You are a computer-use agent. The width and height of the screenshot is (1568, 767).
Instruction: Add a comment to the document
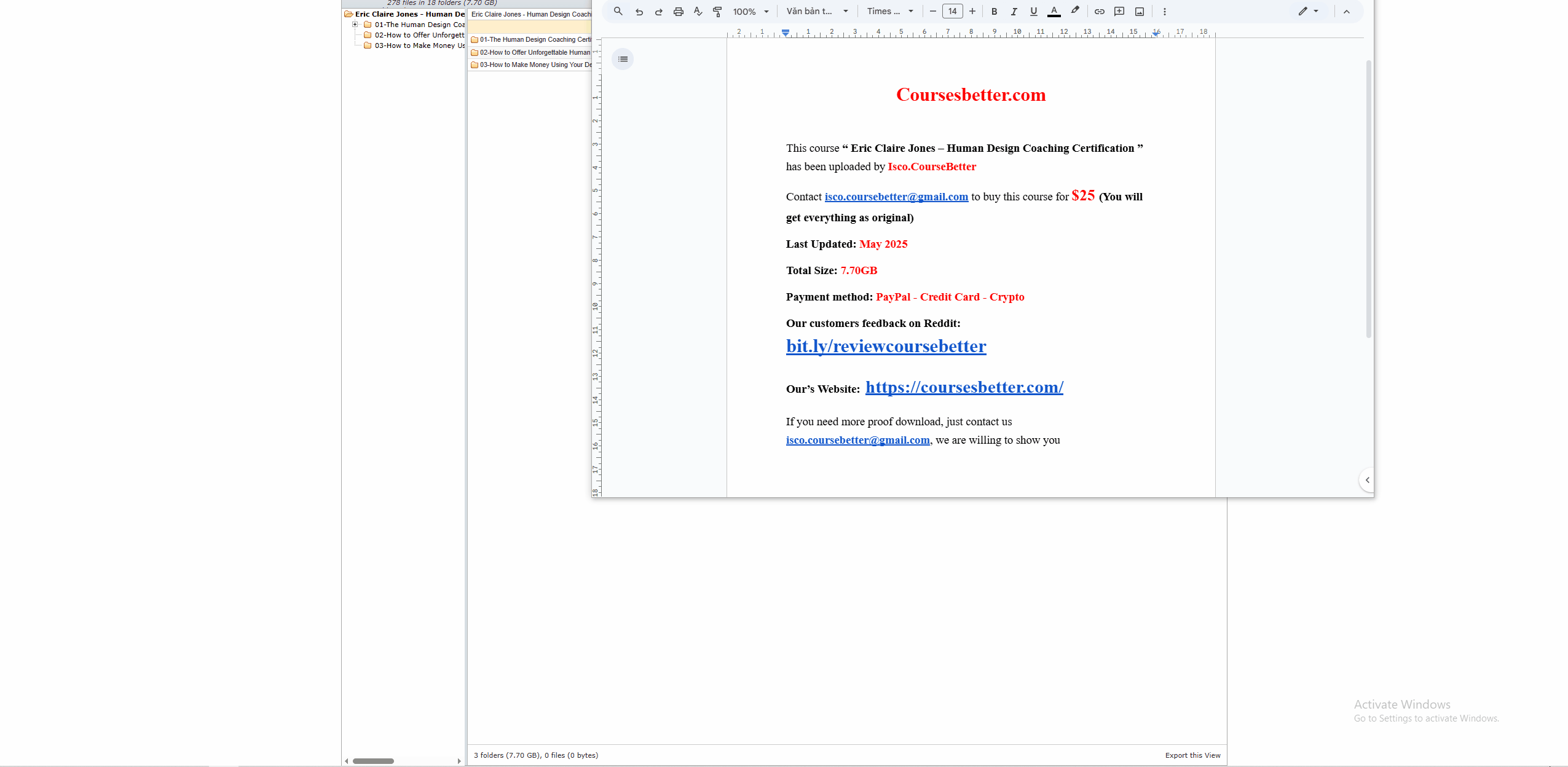coord(1119,11)
